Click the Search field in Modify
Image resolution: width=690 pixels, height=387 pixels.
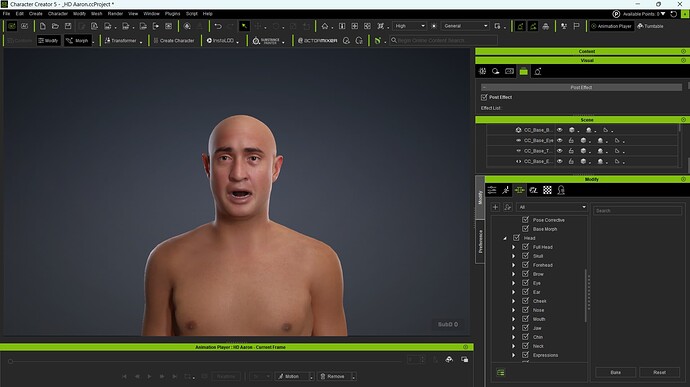[637, 210]
